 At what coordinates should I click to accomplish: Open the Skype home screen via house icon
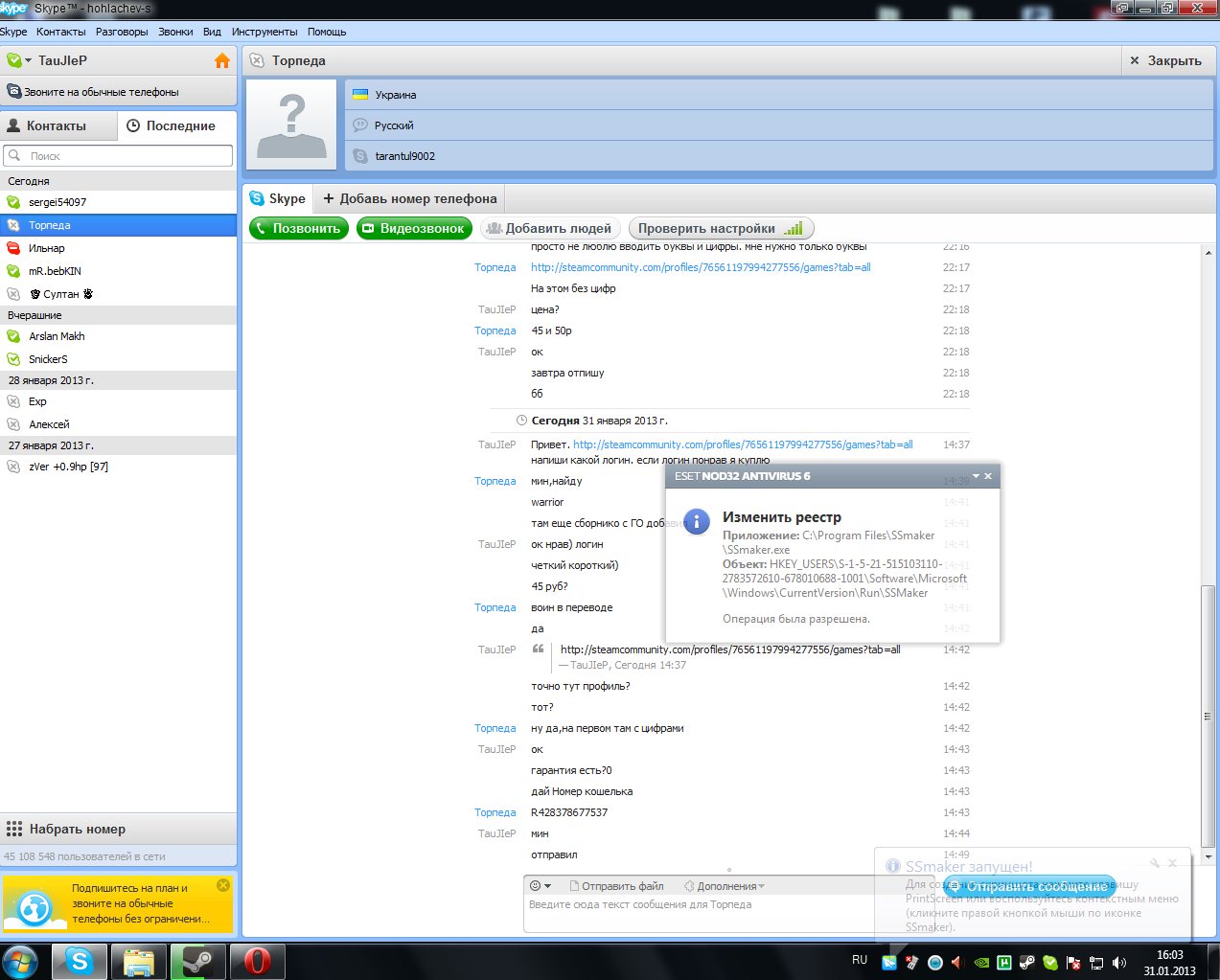[x=222, y=60]
